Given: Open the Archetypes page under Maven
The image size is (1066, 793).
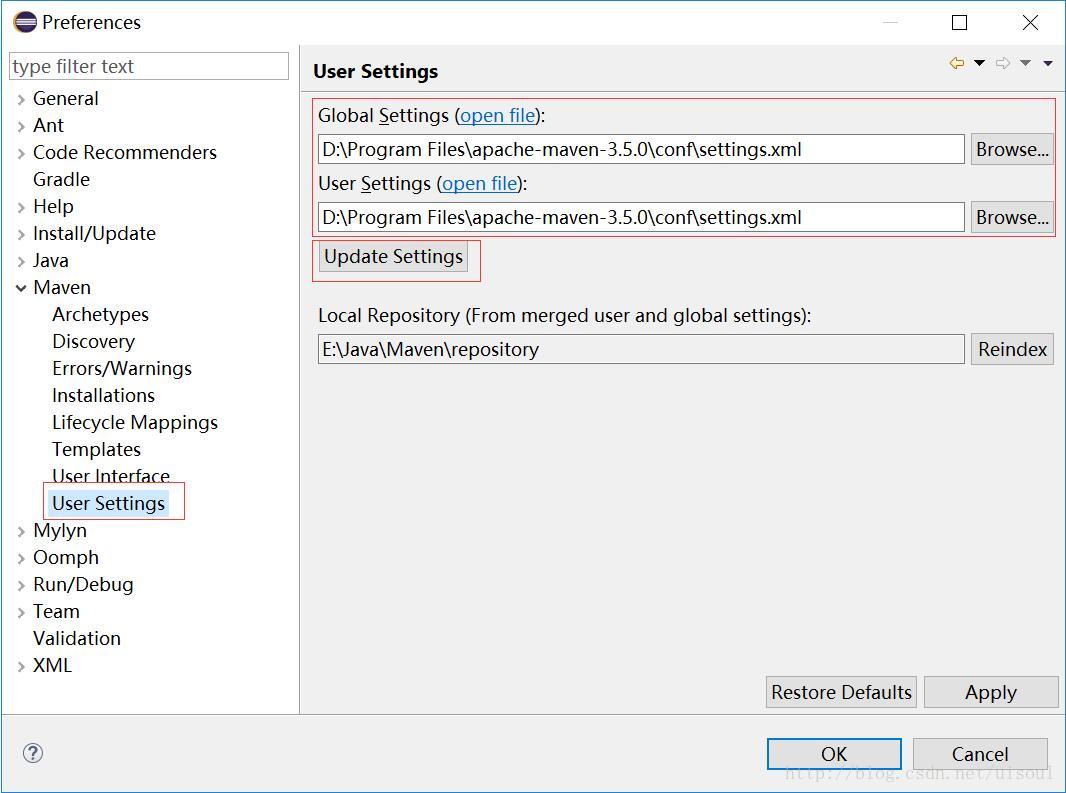Looking at the screenshot, I should (101, 314).
